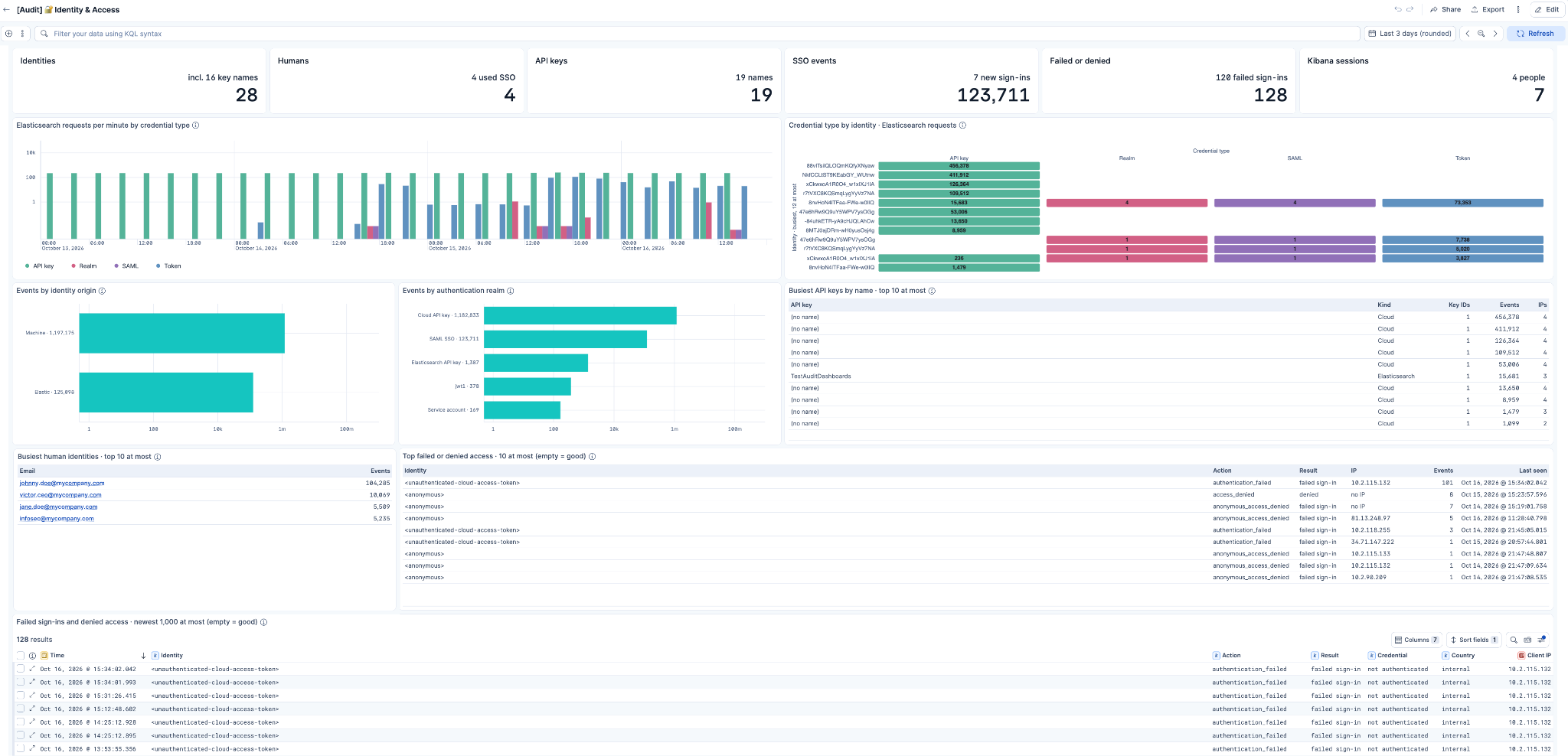
Task: Open search in the failed sign-ins table
Action: (1514, 640)
